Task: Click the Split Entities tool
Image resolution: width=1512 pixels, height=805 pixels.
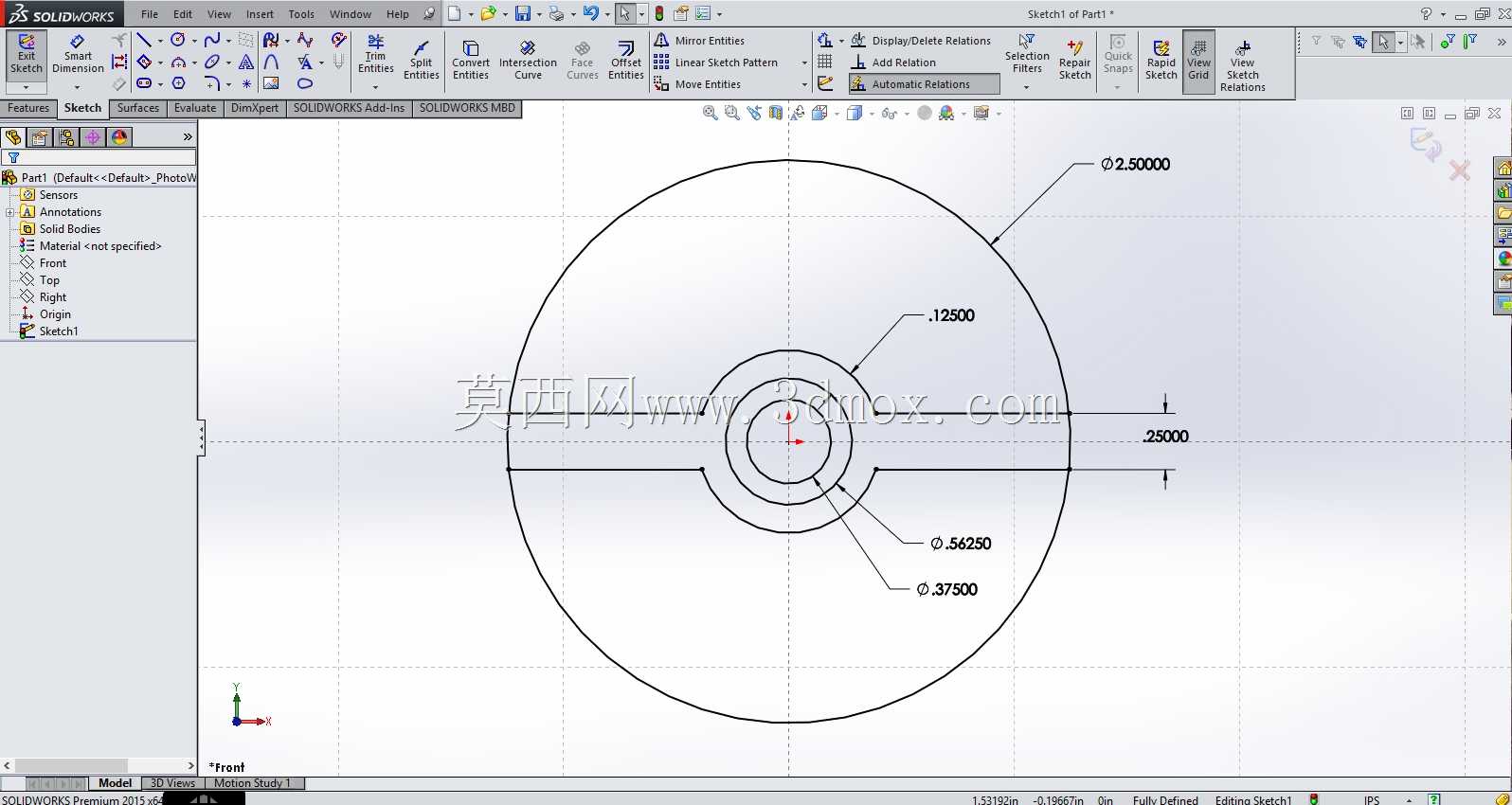Action: (x=422, y=60)
